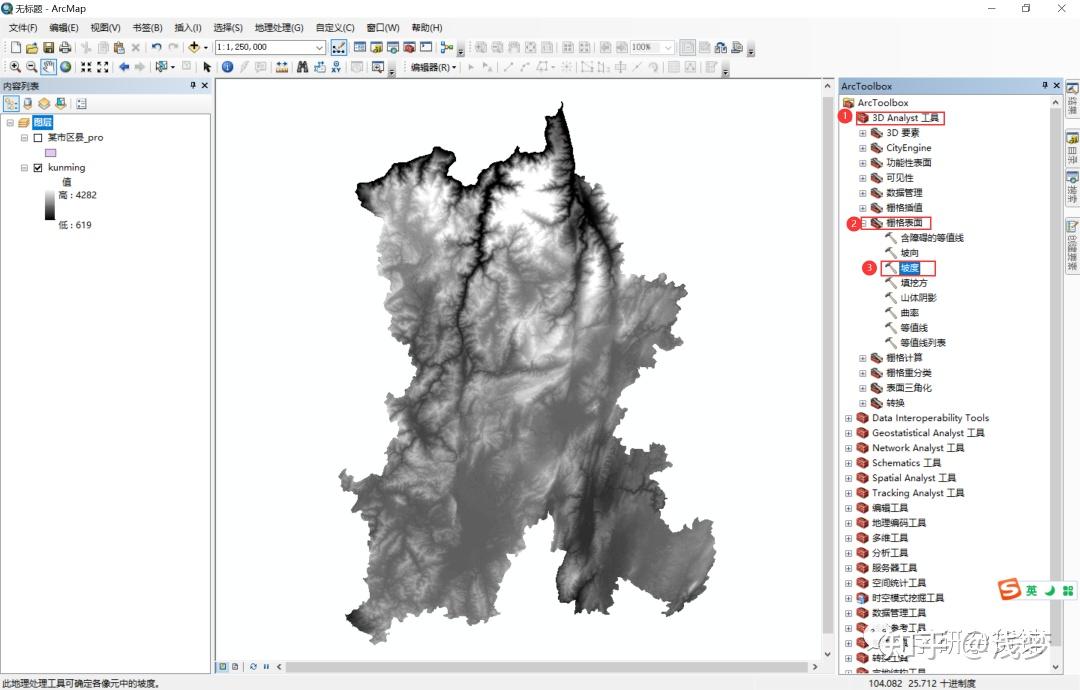Select the 曲率 curvature tool

909,313
